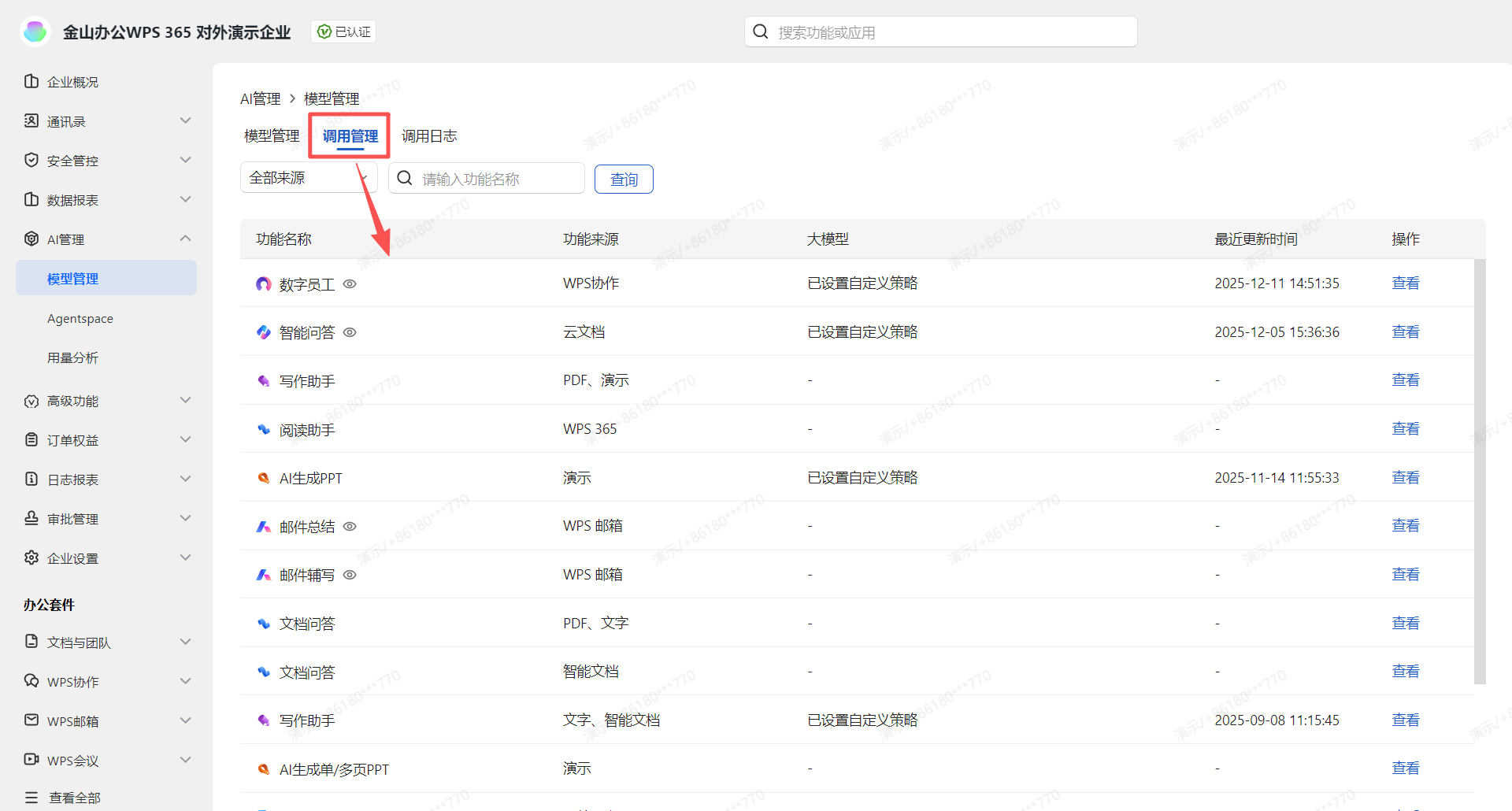Expand the 审批管理 menu chevron
1512x811 pixels.
pyautogui.click(x=186, y=518)
